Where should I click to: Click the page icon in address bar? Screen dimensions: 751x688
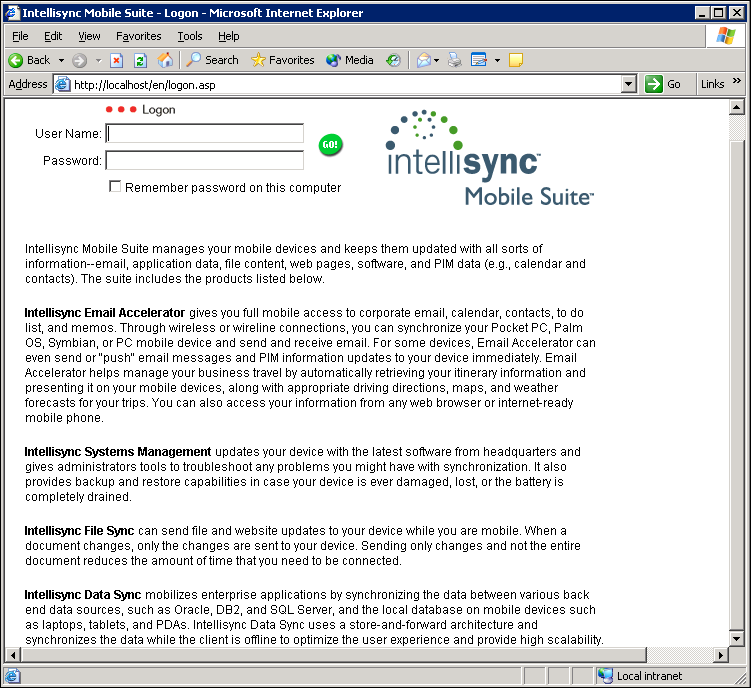point(63,84)
